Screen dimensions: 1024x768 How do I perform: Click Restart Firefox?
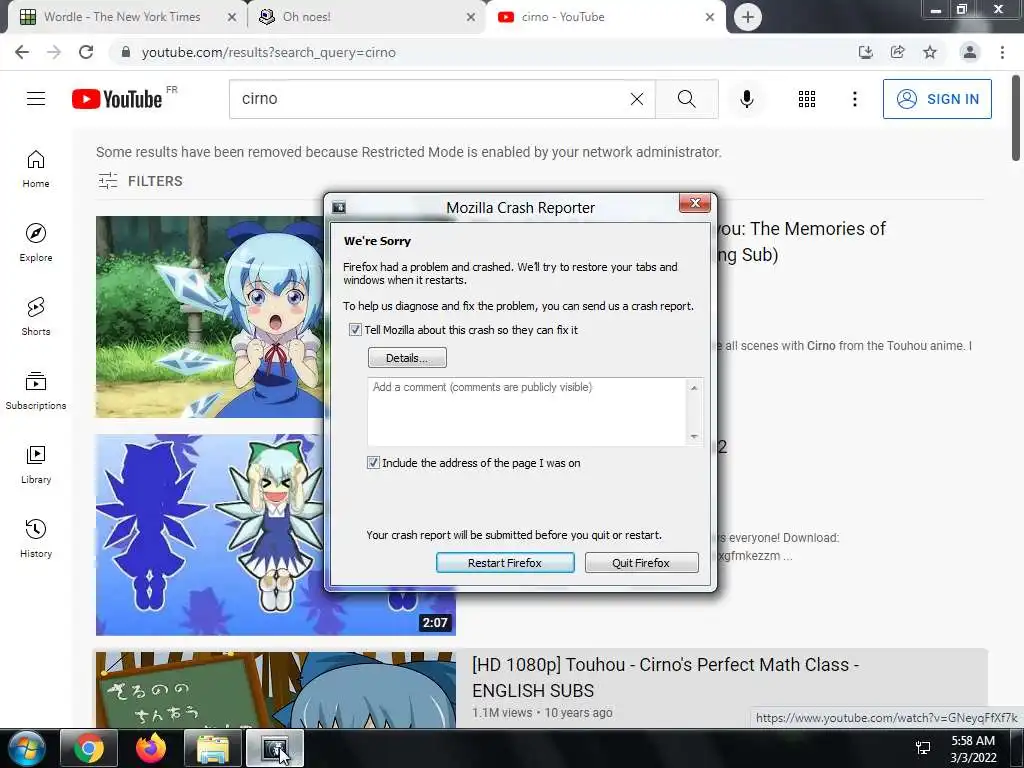click(x=505, y=563)
